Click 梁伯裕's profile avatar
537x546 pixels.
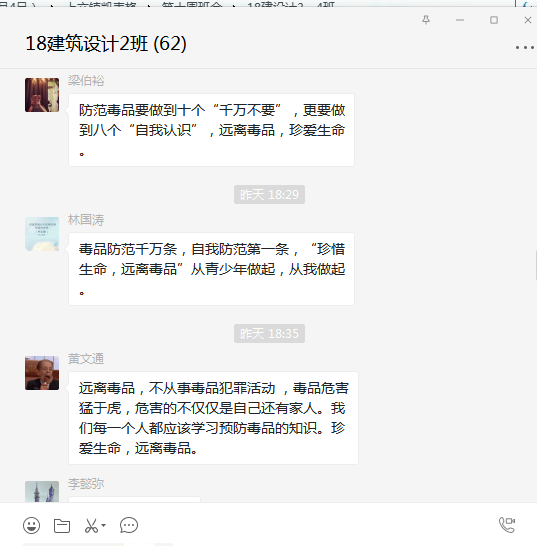point(42,95)
